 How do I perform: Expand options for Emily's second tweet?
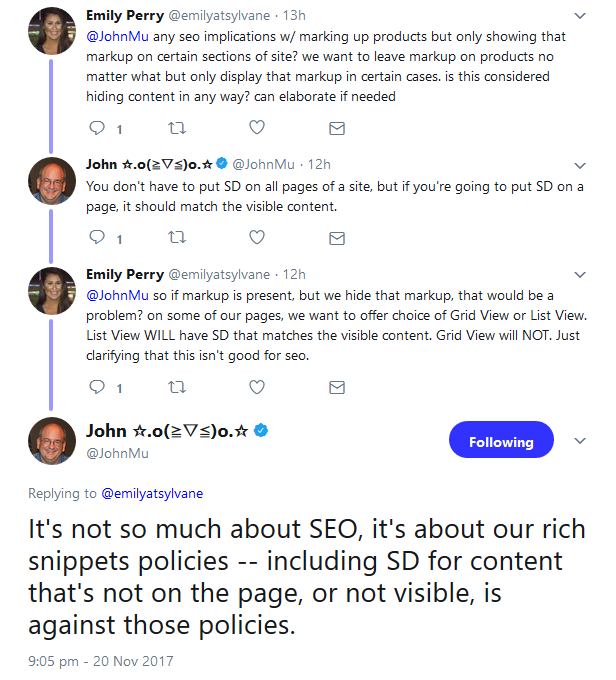(x=581, y=274)
